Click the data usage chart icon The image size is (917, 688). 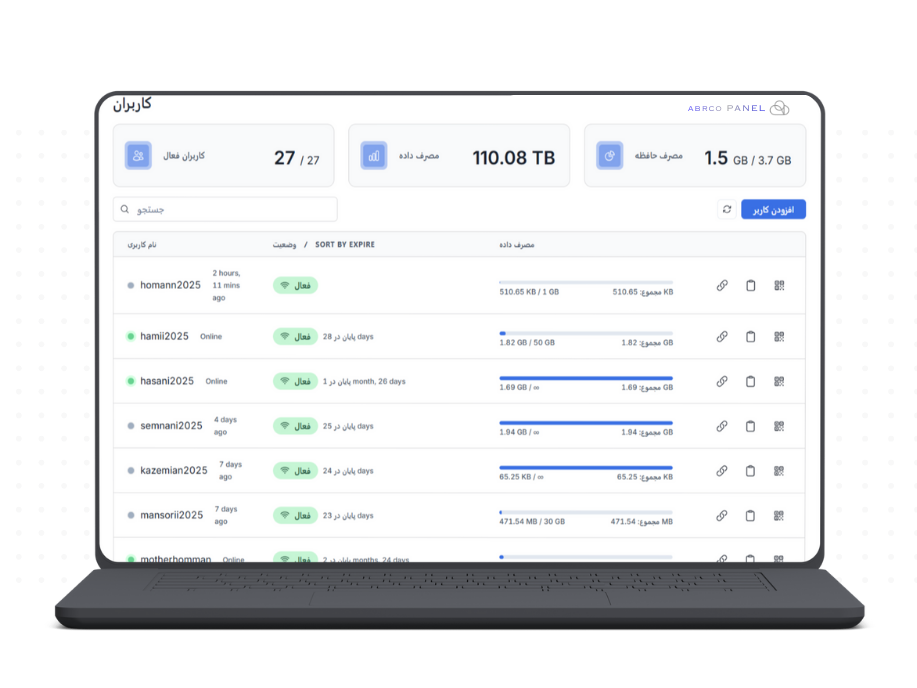click(x=374, y=156)
